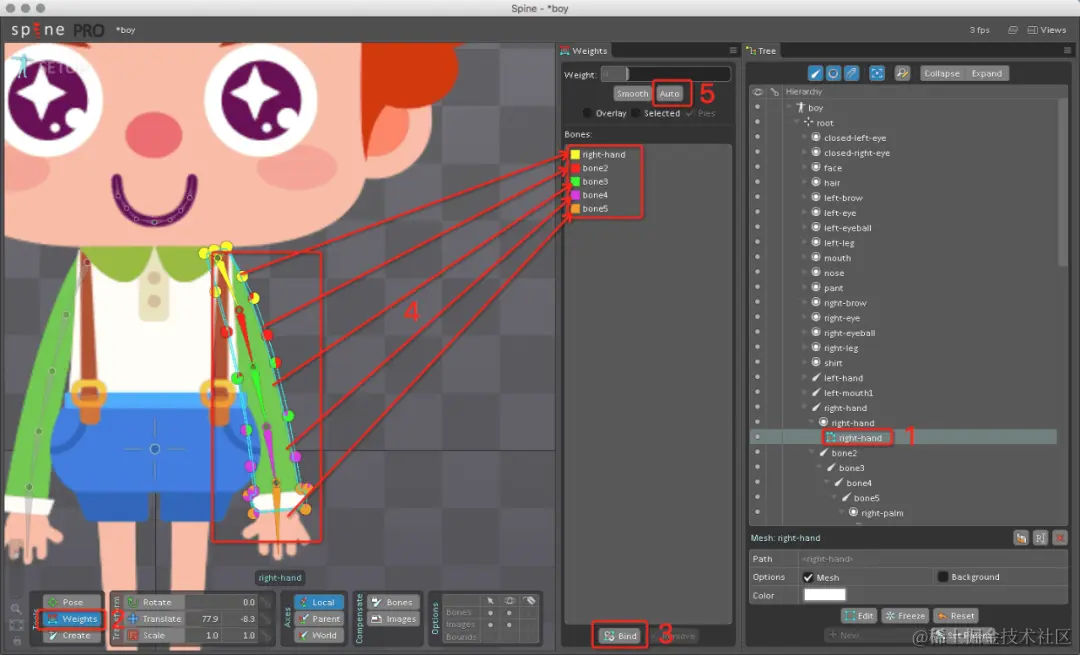Select the yellow right-hand bone swatch
Image resolution: width=1080 pixels, height=655 pixels.
coord(575,154)
